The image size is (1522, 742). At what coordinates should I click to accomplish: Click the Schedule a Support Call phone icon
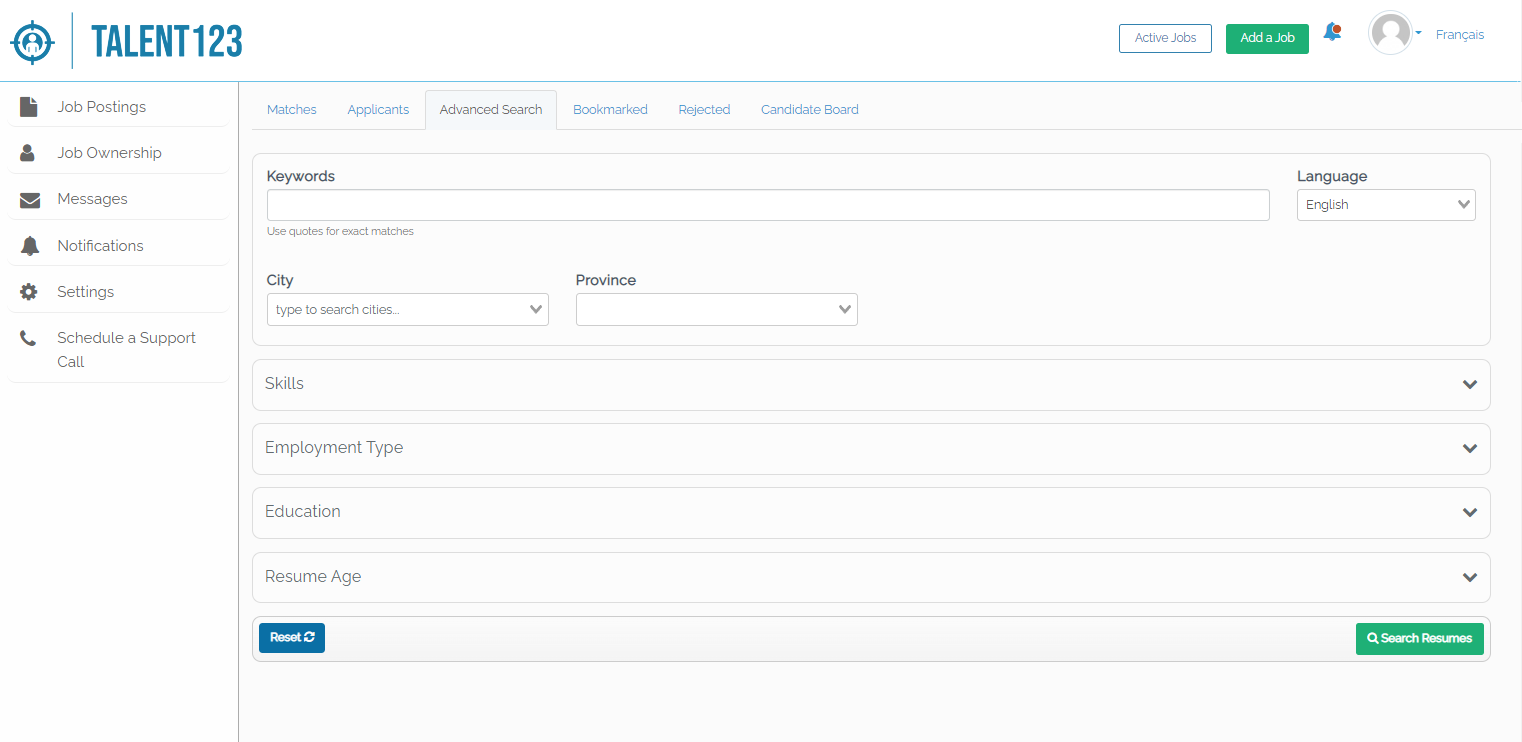(x=29, y=337)
